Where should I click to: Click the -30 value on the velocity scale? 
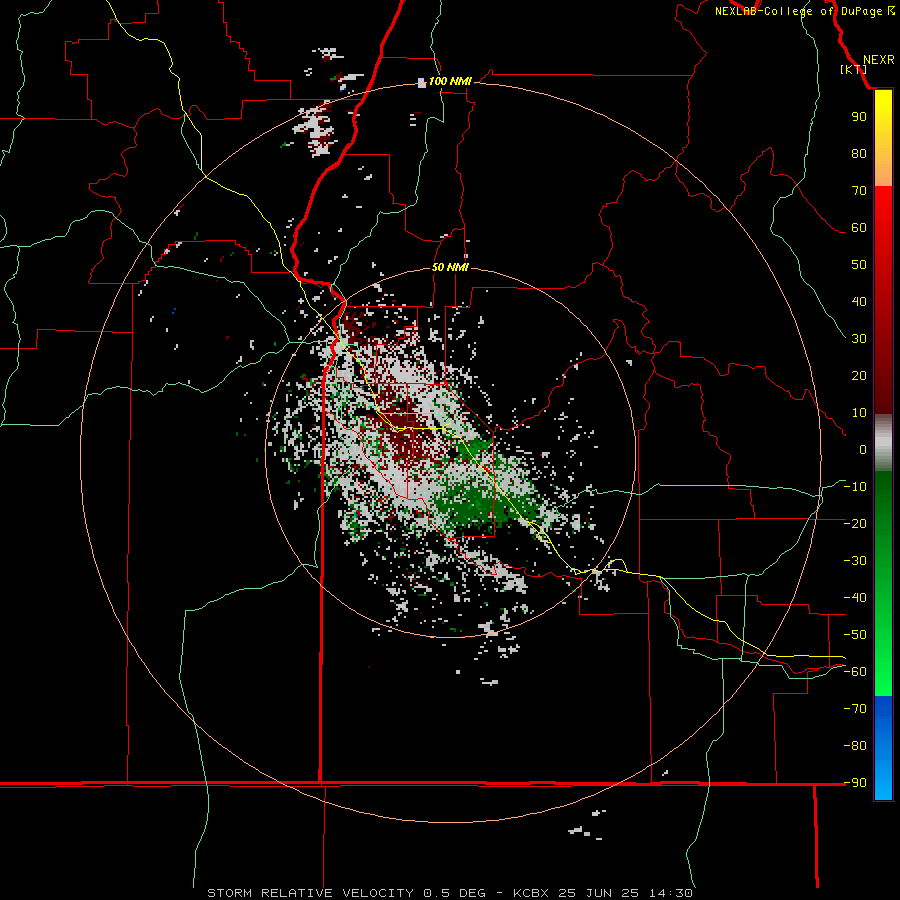(x=855, y=560)
